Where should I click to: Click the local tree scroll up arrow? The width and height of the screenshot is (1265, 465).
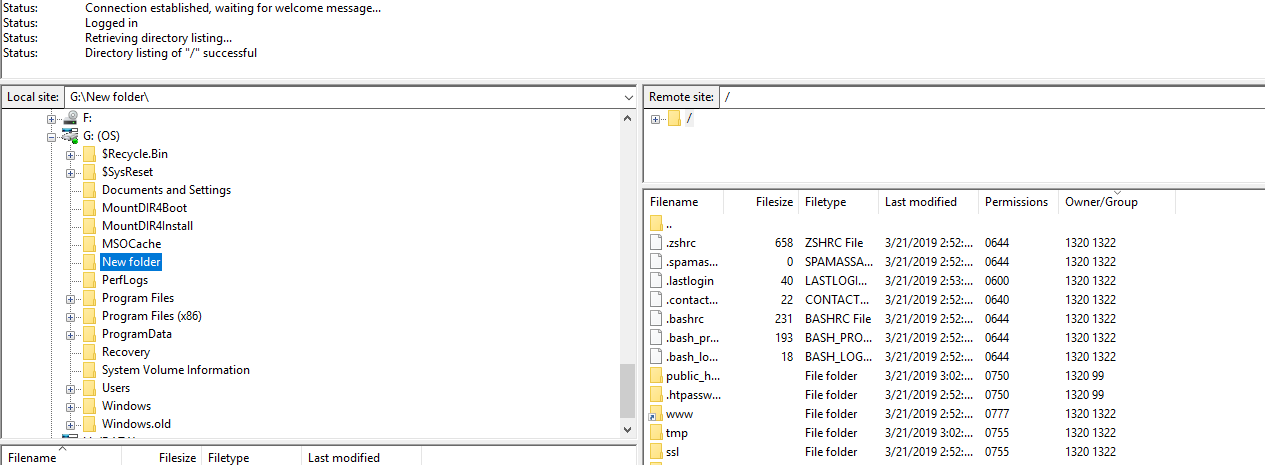click(628, 117)
